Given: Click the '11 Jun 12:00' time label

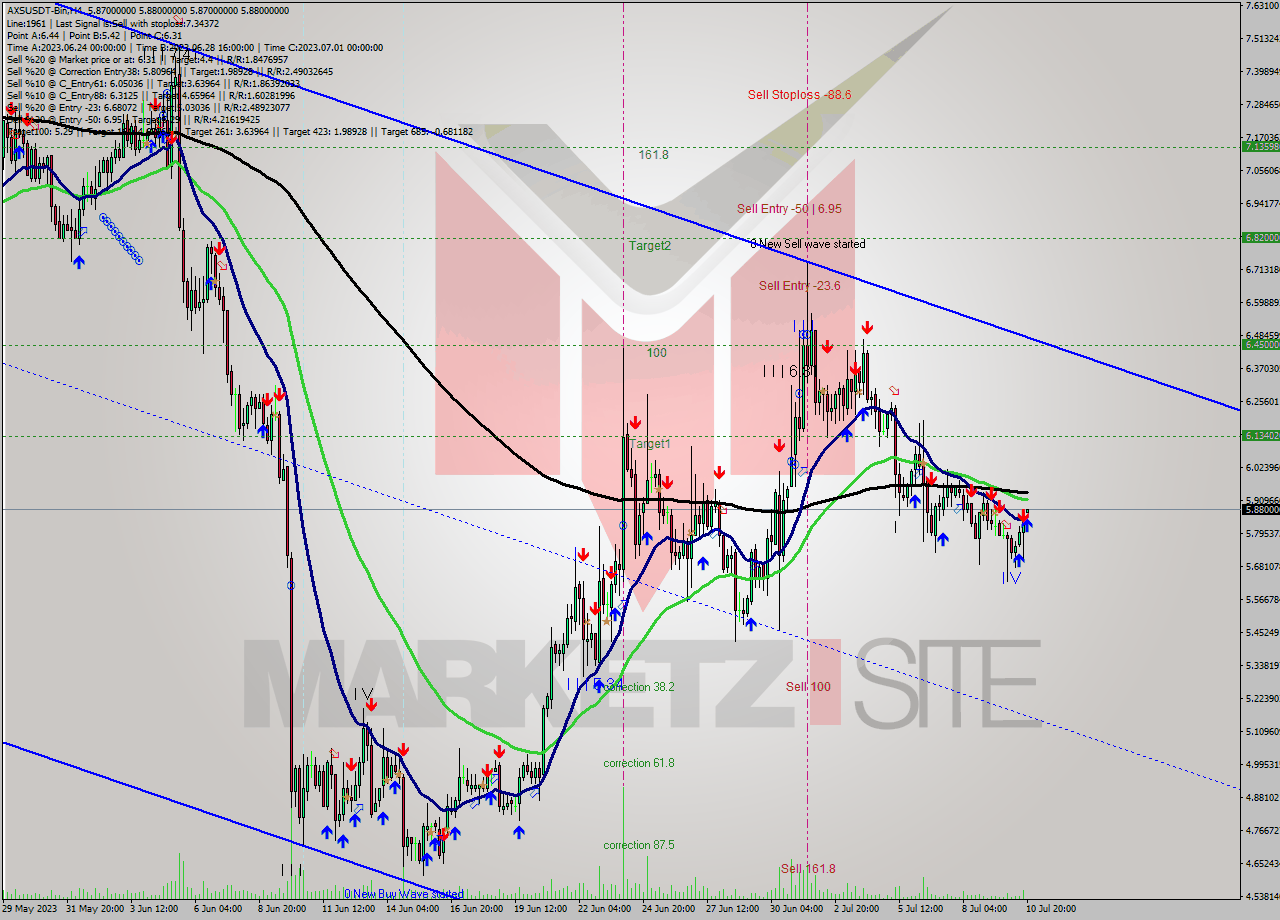Looking at the screenshot, I should pyautogui.click(x=348, y=909).
